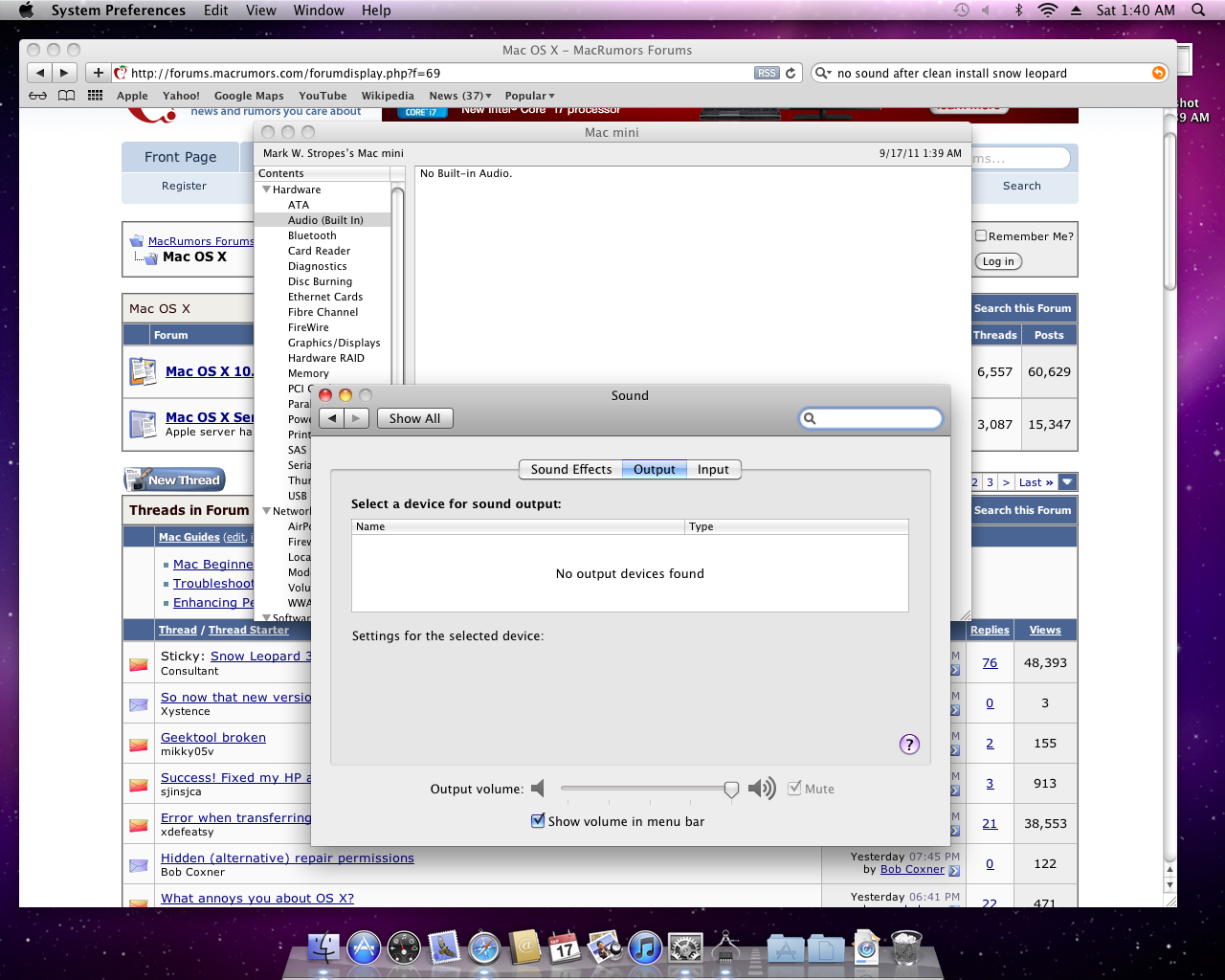Image resolution: width=1225 pixels, height=980 pixels.
Task: Click Safari's back arrow button
Action: click(39, 73)
